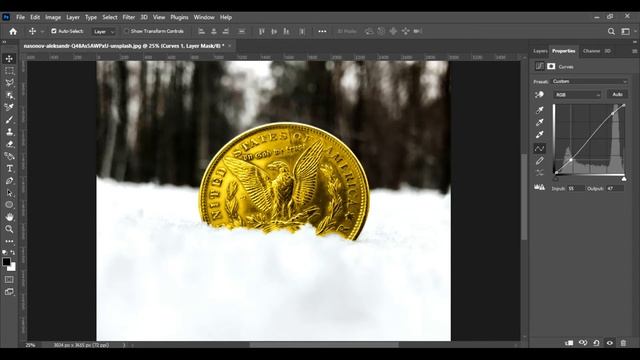
Task: Click the Search icon in the options bar
Action: tap(611, 31)
